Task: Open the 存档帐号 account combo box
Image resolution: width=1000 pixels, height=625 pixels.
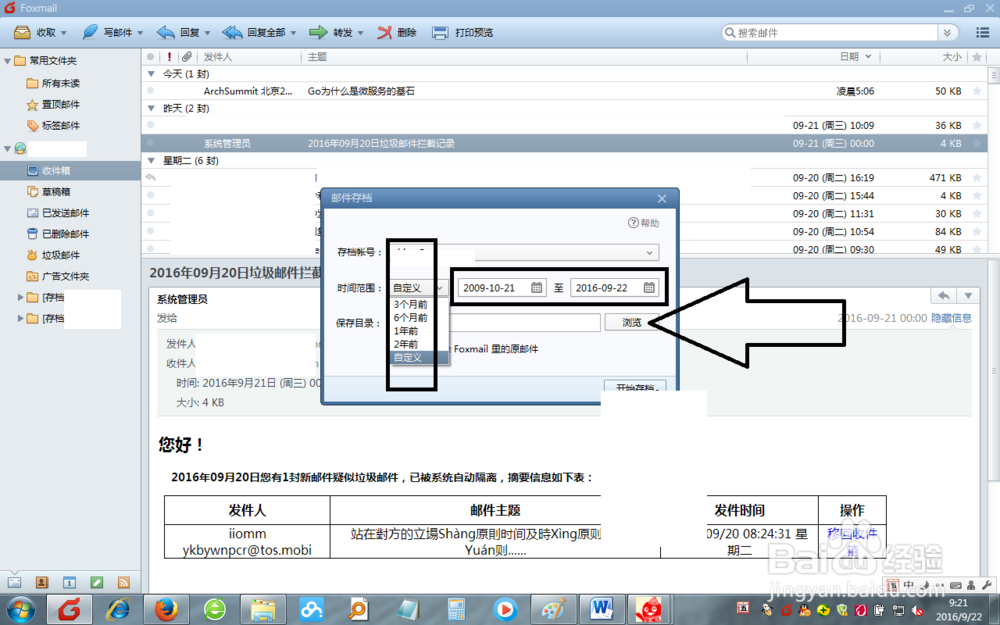Action: 524,253
